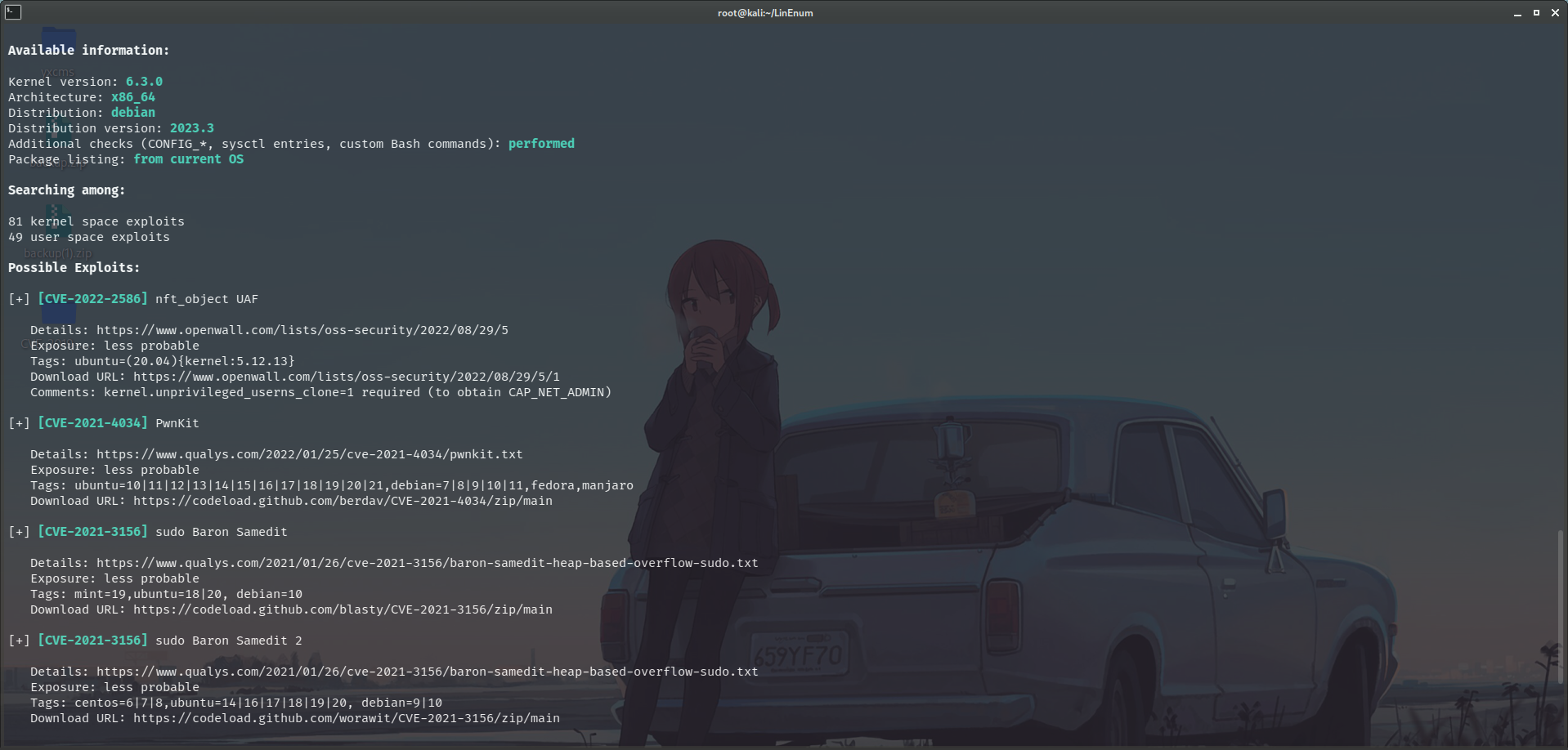Screen dimensions: 1568x750
Task: Click tags 'ubuntu=(20.04){kernel:5.12.13}'
Action: 185,361
